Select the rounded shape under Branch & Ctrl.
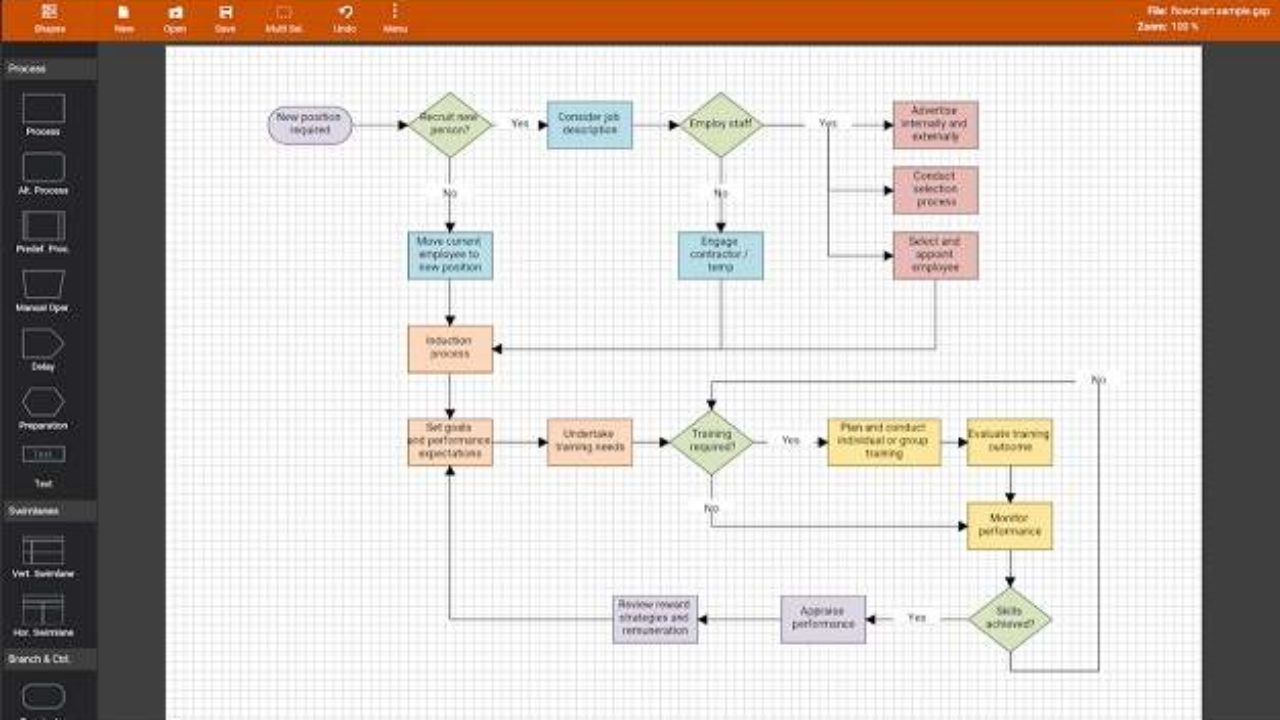1280x720 pixels. point(43,698)
